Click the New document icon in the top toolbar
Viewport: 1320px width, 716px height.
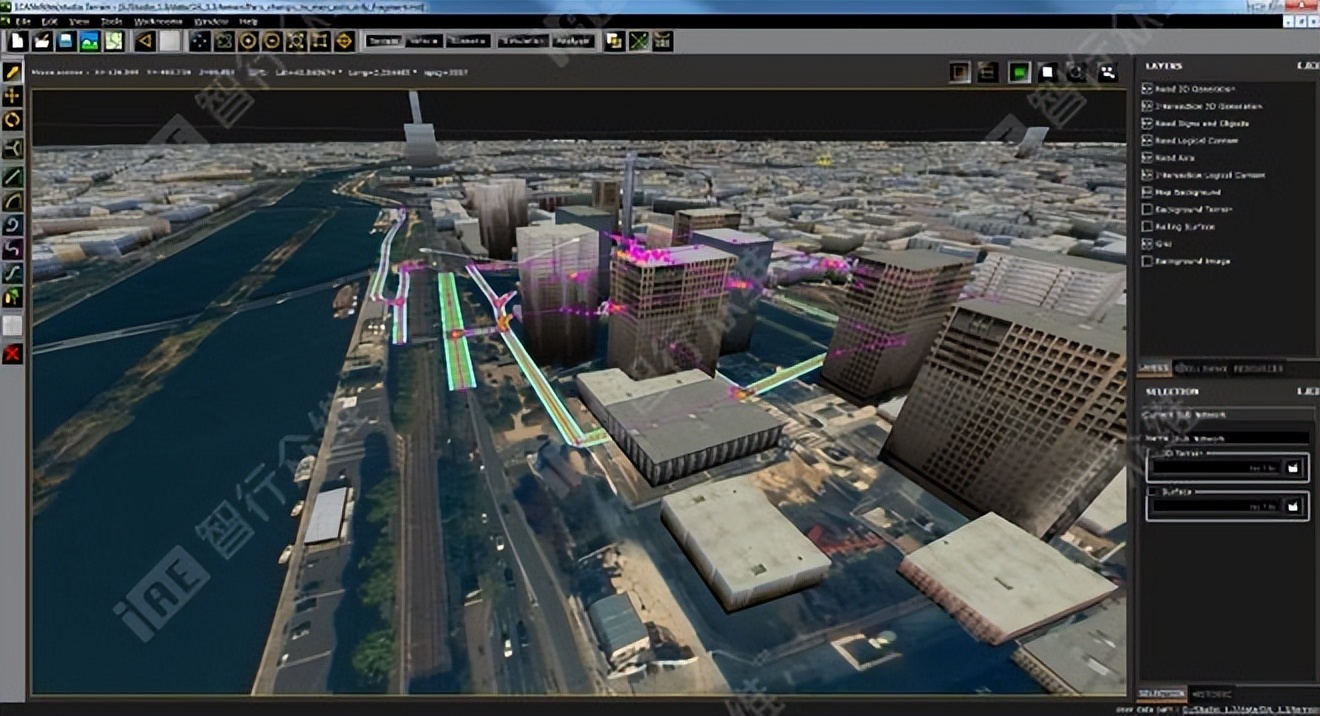click(x=18, y=41)
